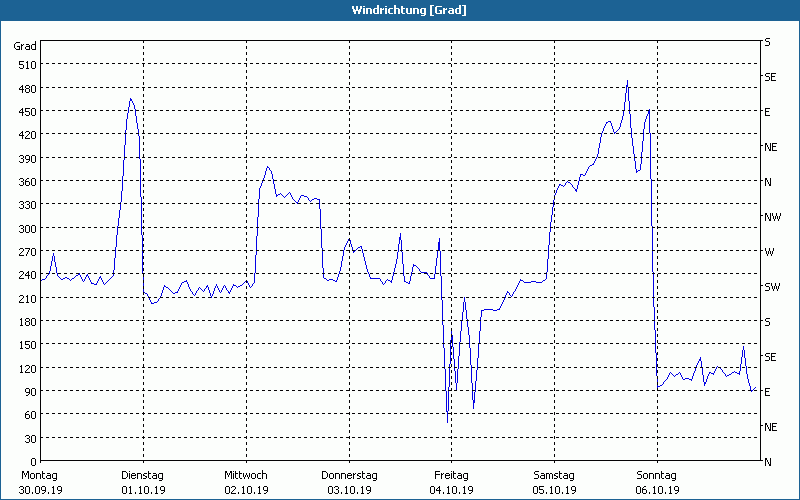
Task: Select the 510 y-axis value
Action: 28,65
